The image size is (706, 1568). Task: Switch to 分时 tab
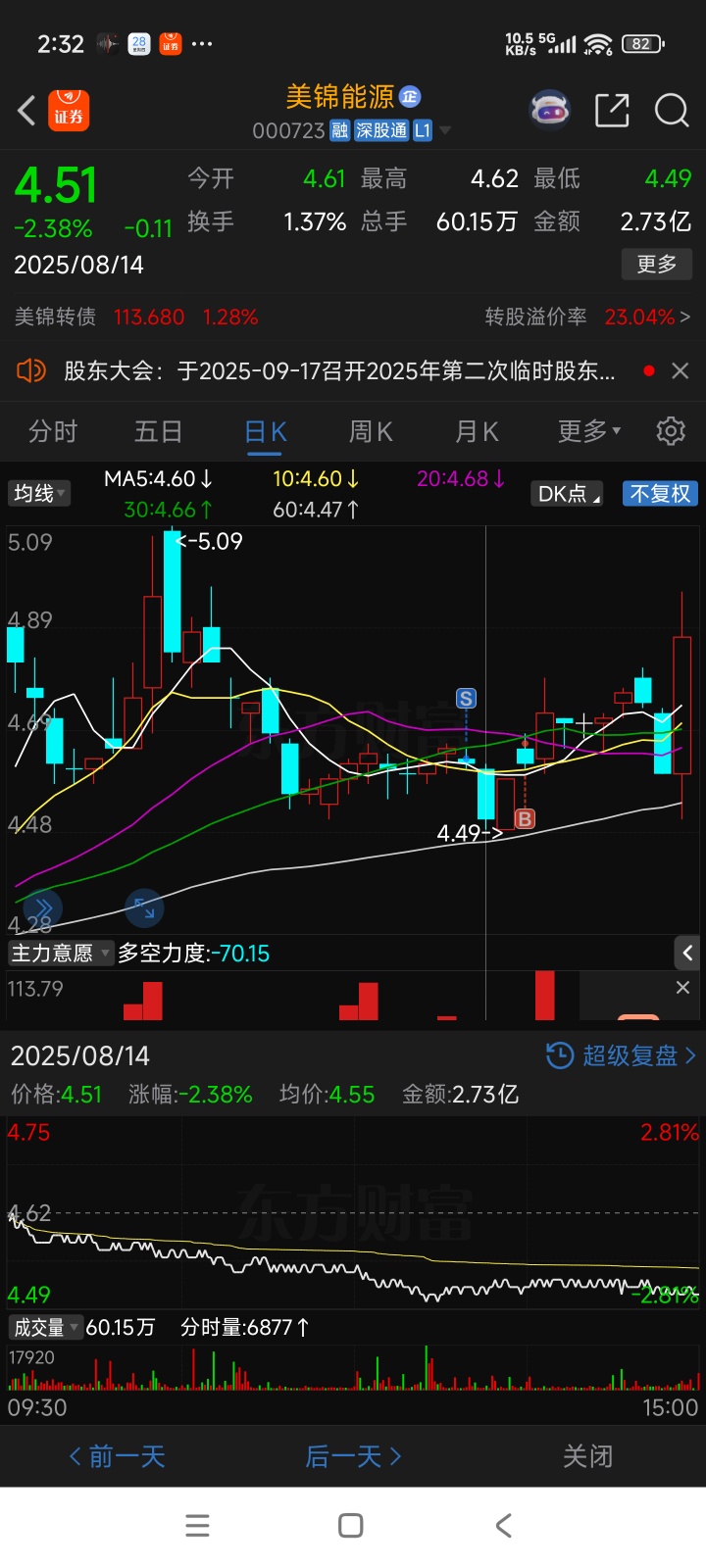click(53, 431)
